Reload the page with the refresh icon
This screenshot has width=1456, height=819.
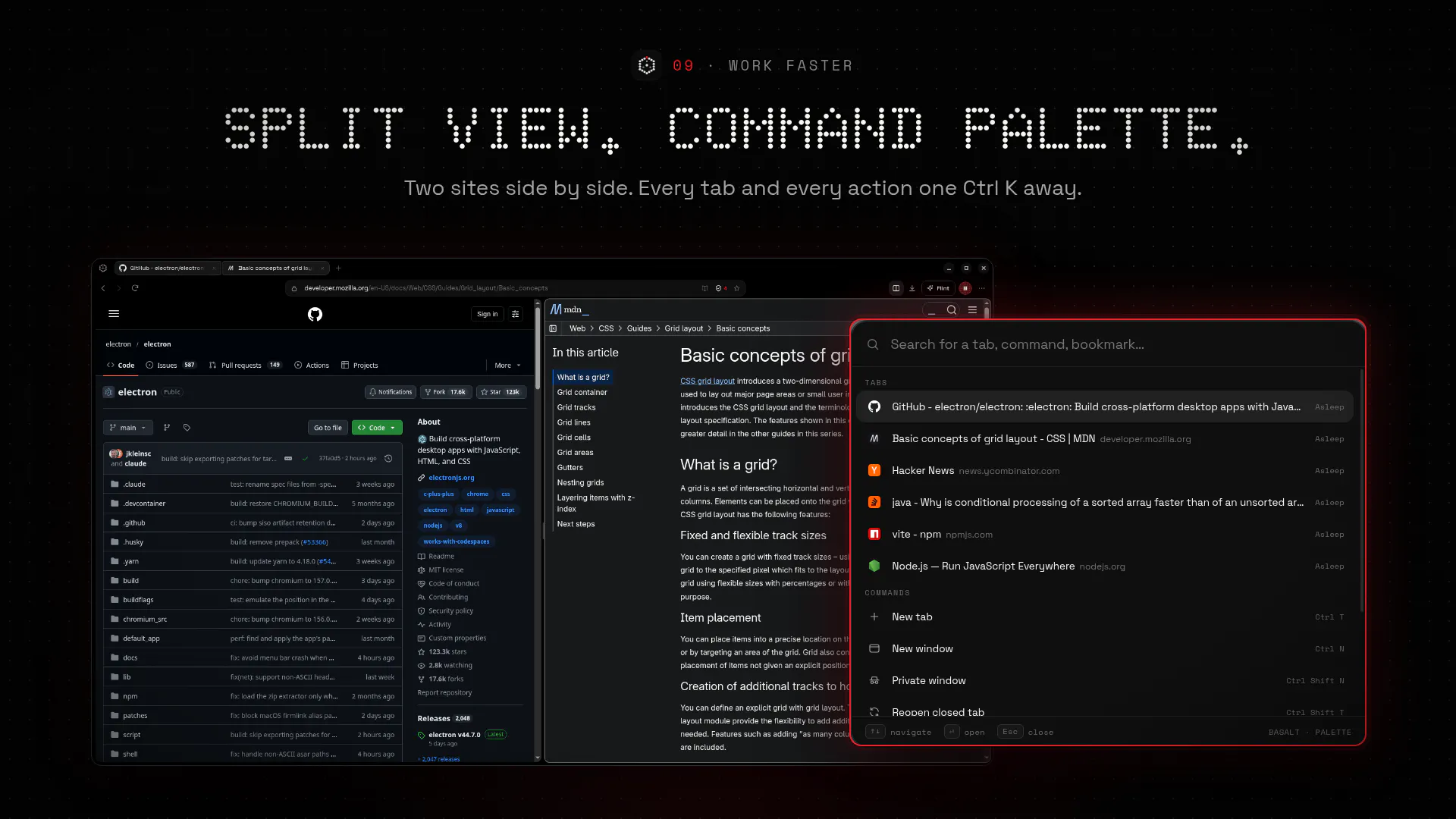135,288
